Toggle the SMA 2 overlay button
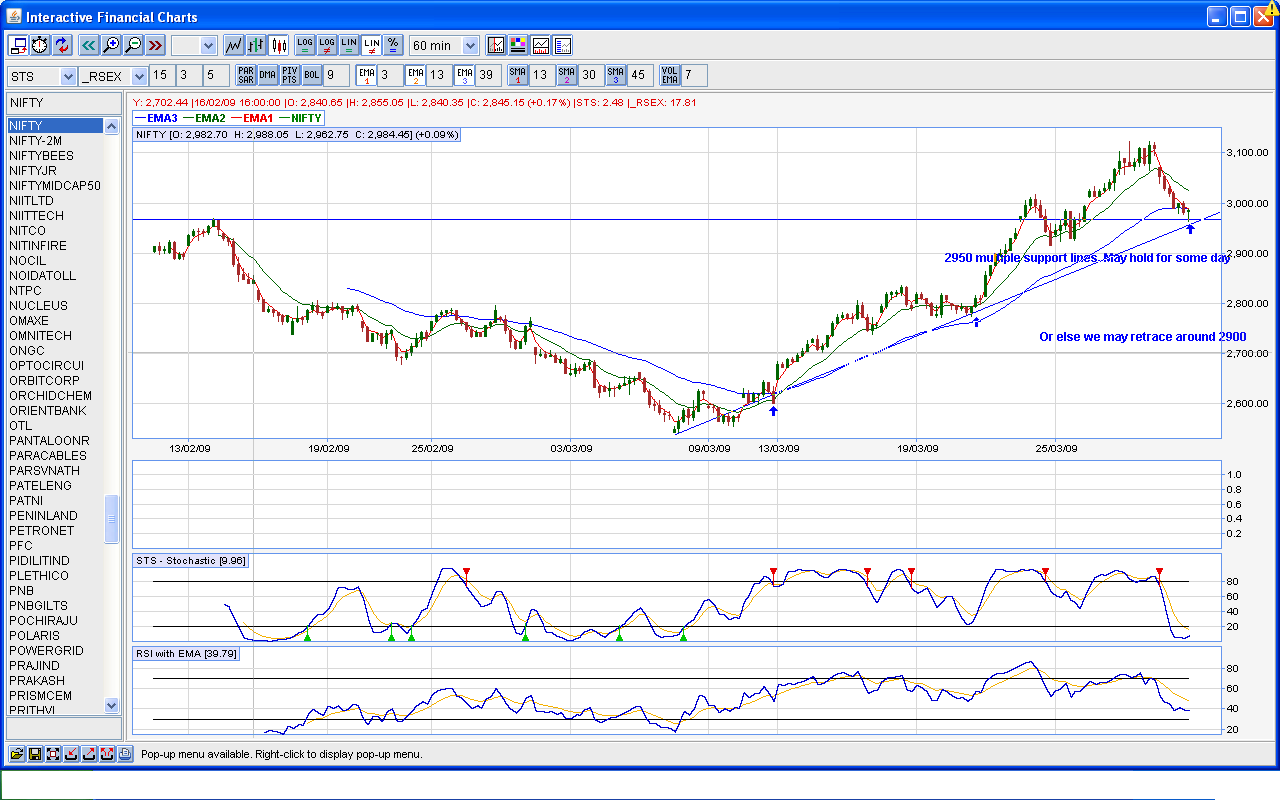 [566, 75]
